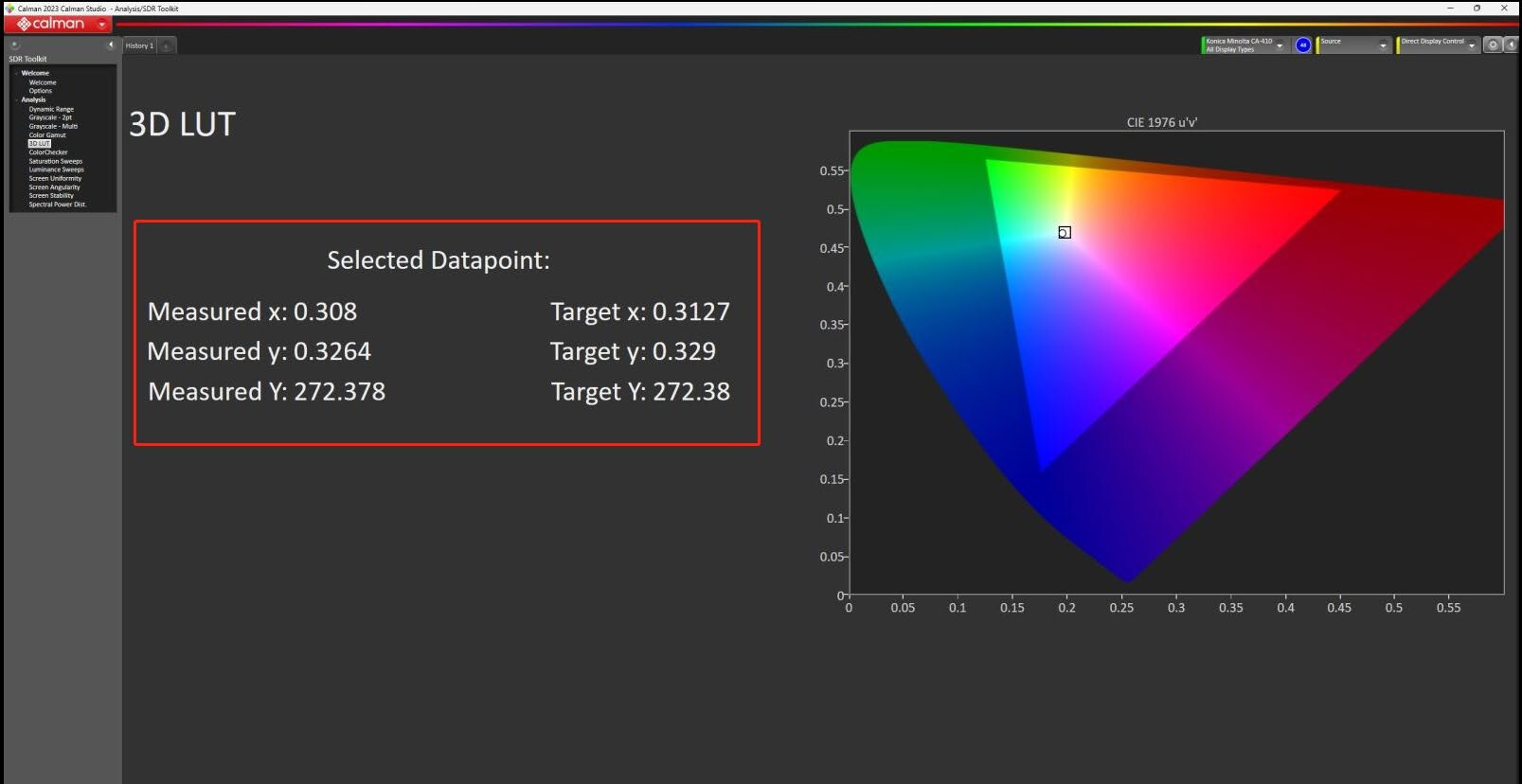Expand the Direct Display Control dropdown
Viewport: 1522px width, 784px height.
tap(1438, 45)
